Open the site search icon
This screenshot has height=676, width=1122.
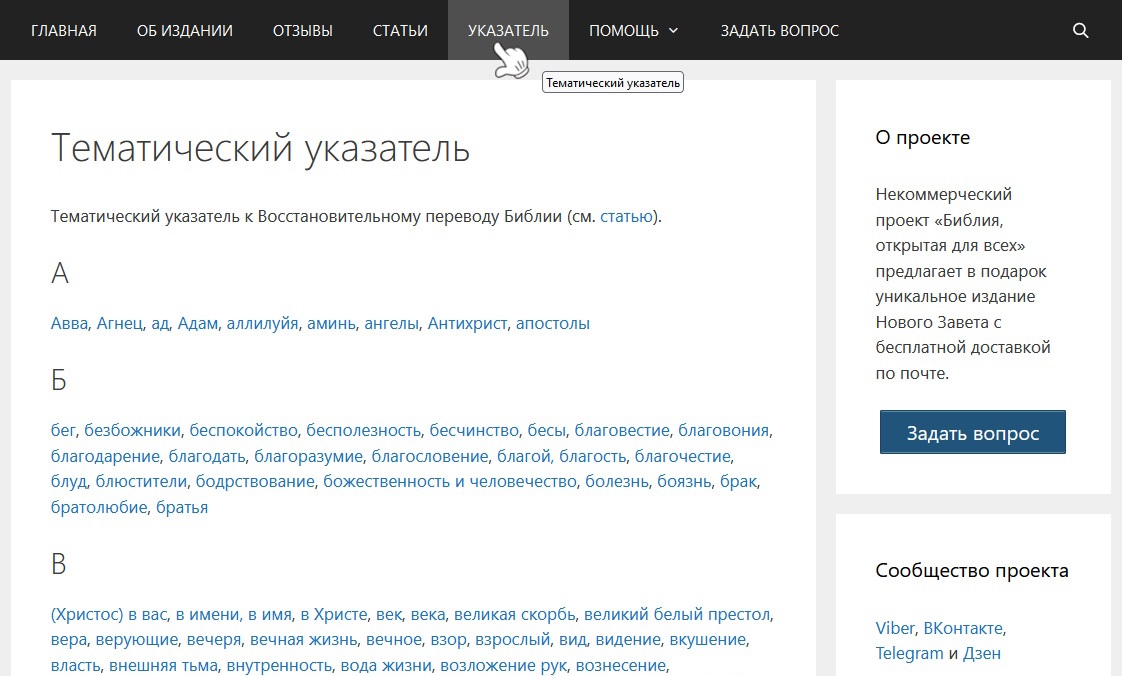1081,30
